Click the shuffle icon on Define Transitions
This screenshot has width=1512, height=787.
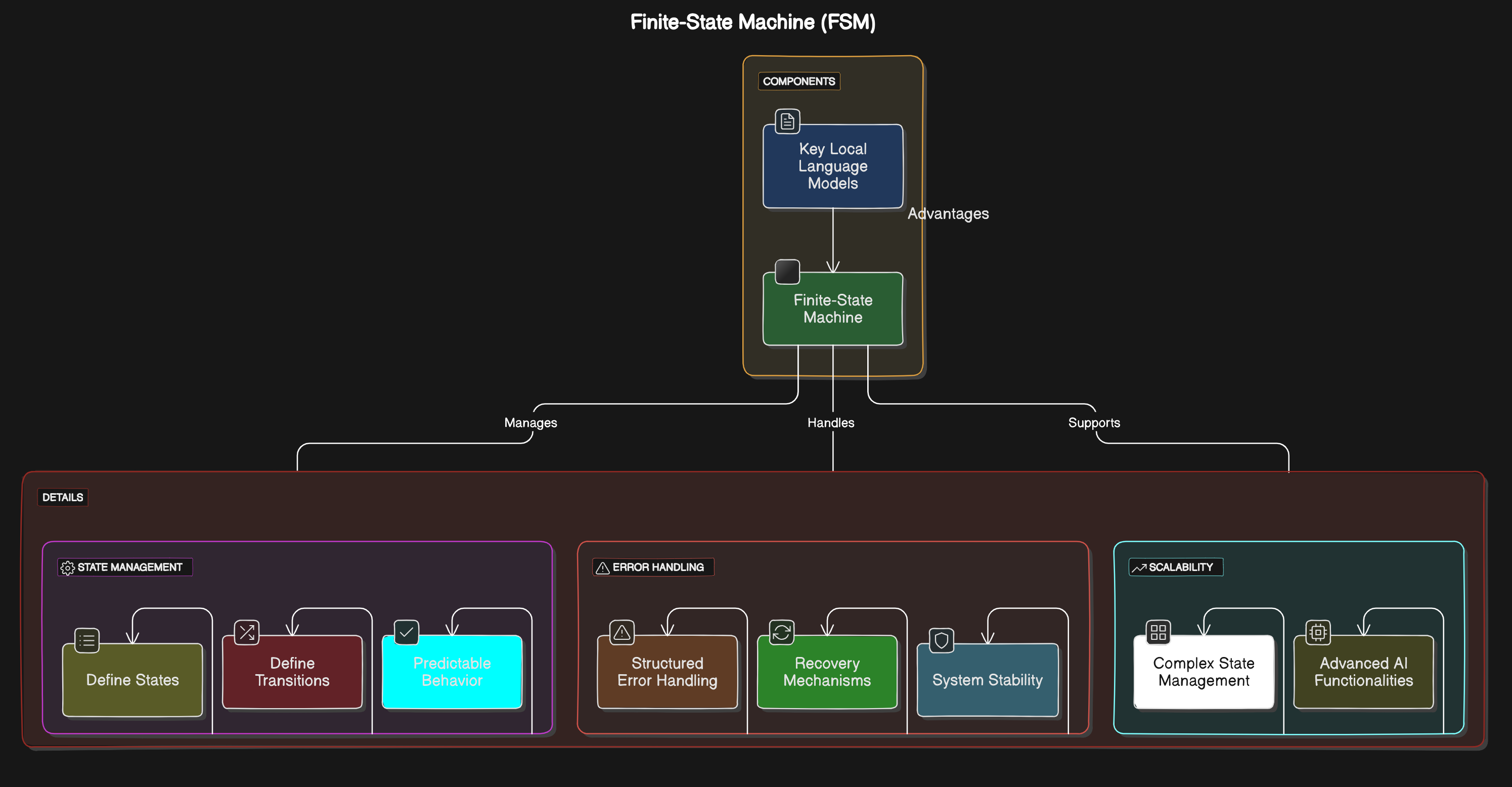(x=247, y=632)
